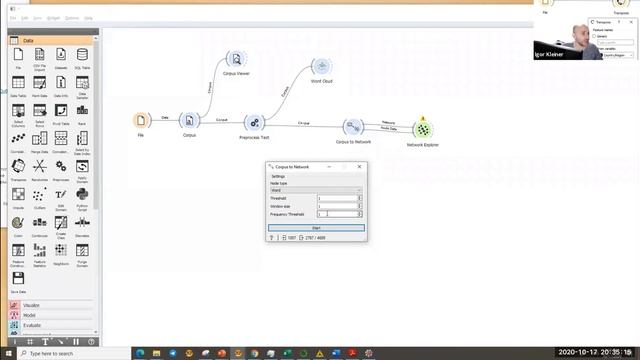Add the Transpose widget
The width and height of the screenshot is (640, 360).
pyautogui.click(x=18, y=170)
